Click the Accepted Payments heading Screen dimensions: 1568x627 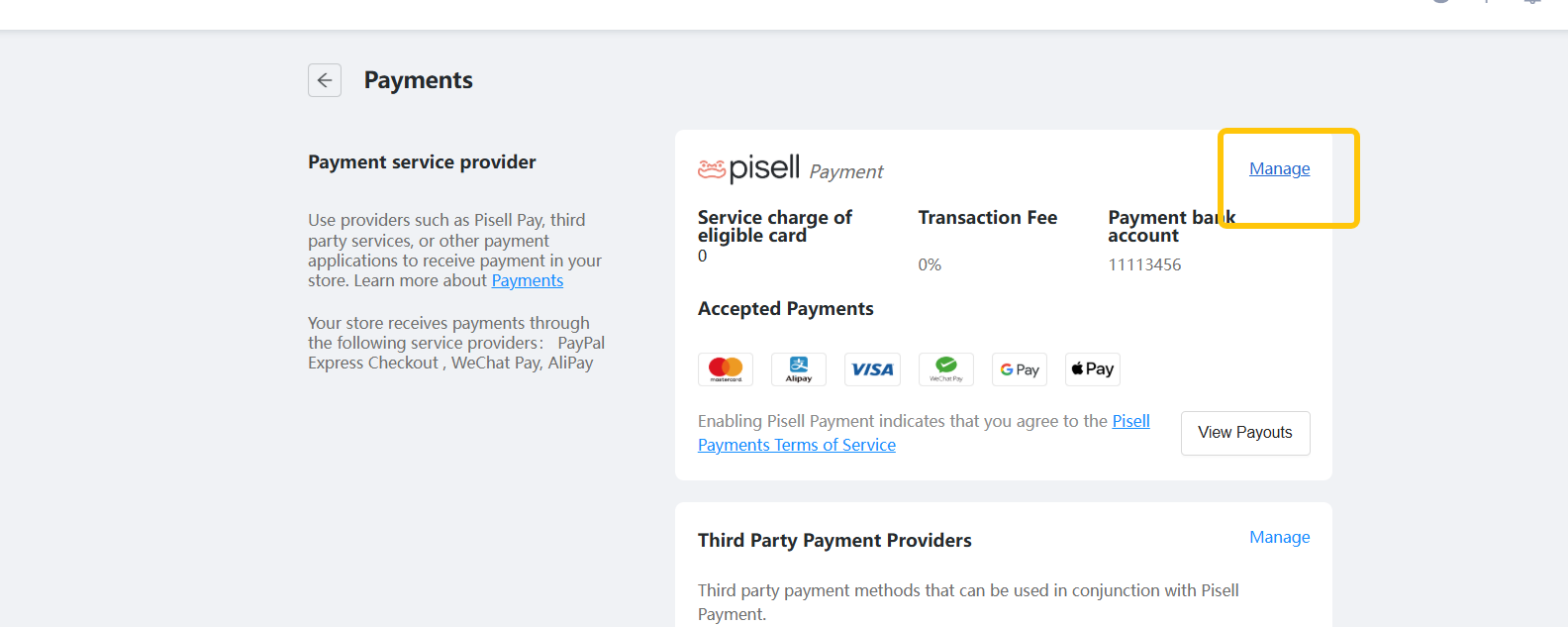[785, 309]
